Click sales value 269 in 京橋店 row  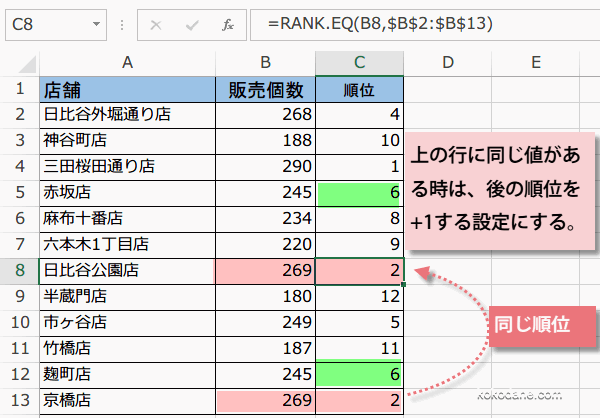point(266,401)
